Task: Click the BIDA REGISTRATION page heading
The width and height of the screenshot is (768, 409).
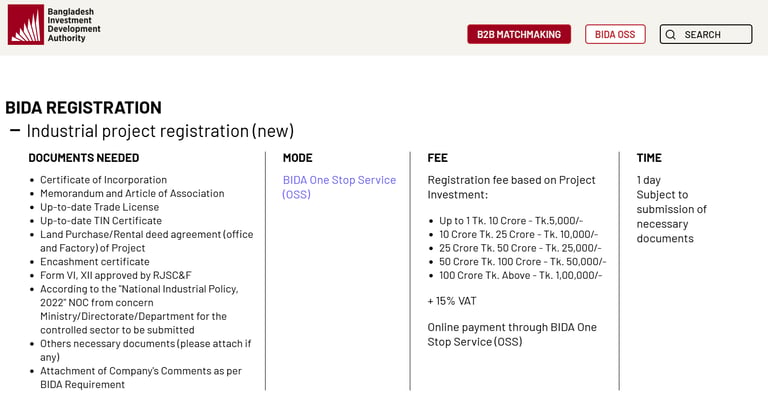Action: pos(83,107)
